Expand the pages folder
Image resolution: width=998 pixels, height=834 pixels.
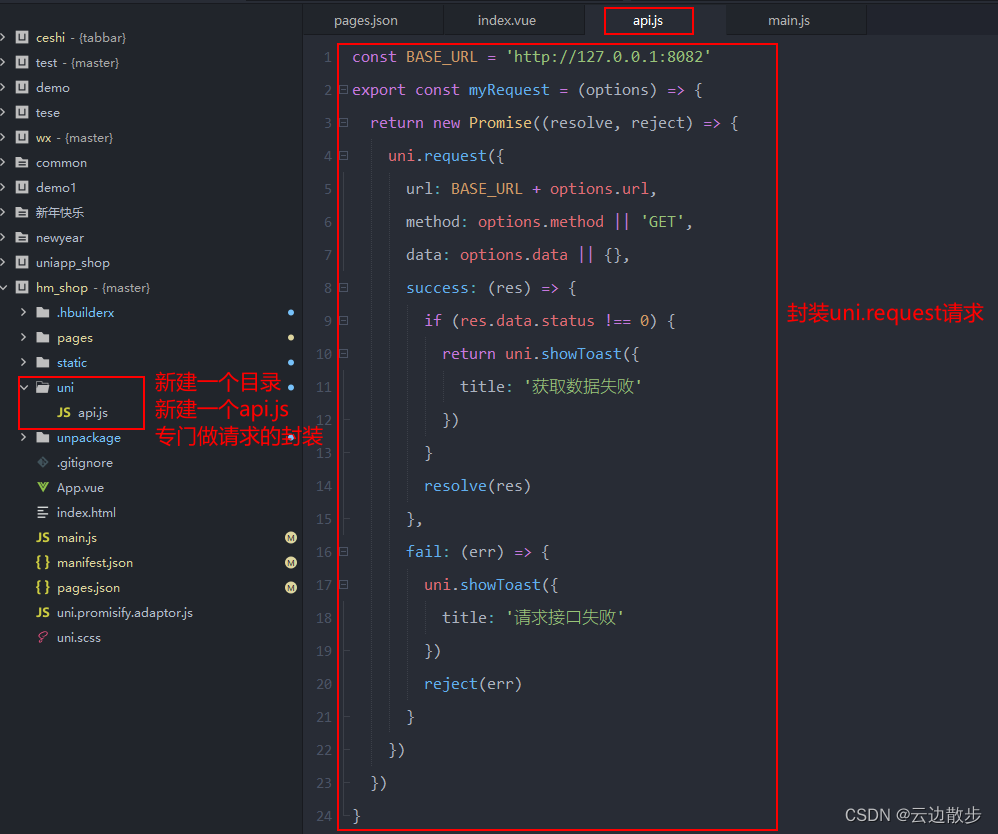click(x=24, y=337)
